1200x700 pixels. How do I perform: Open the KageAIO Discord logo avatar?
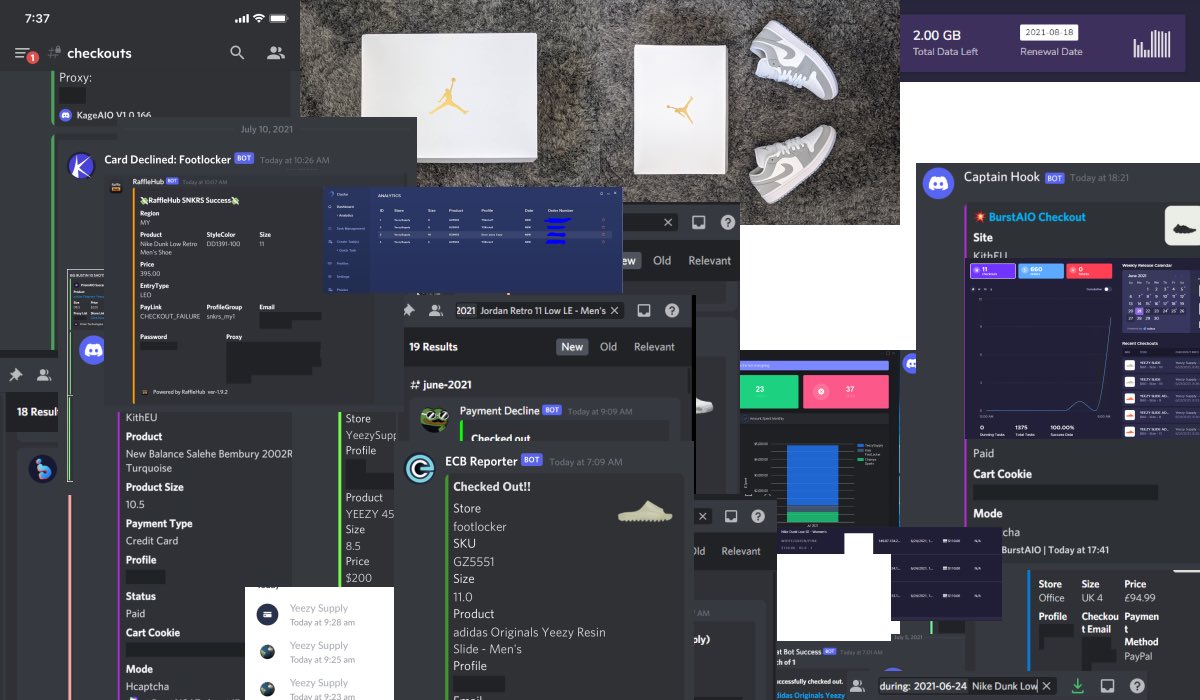click(x=67, y=116)
